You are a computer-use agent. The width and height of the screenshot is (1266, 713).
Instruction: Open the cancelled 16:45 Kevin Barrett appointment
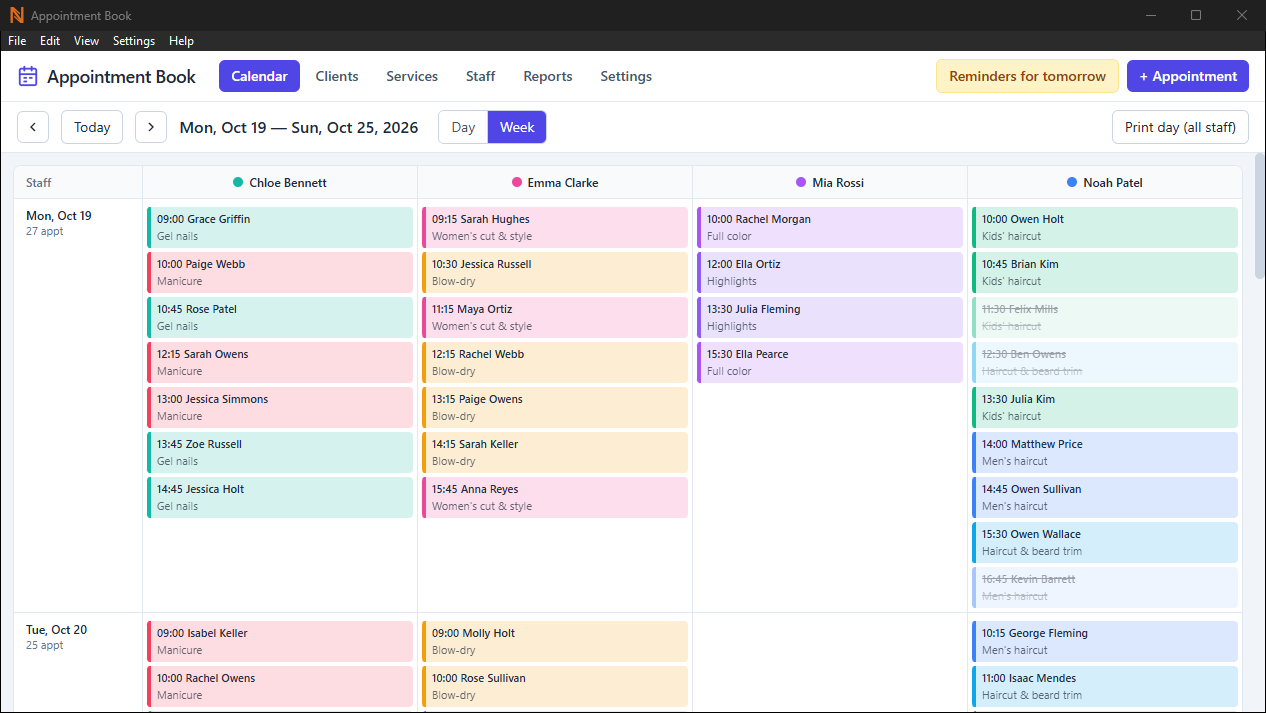pyautogui.click(x=1105, y=587)
